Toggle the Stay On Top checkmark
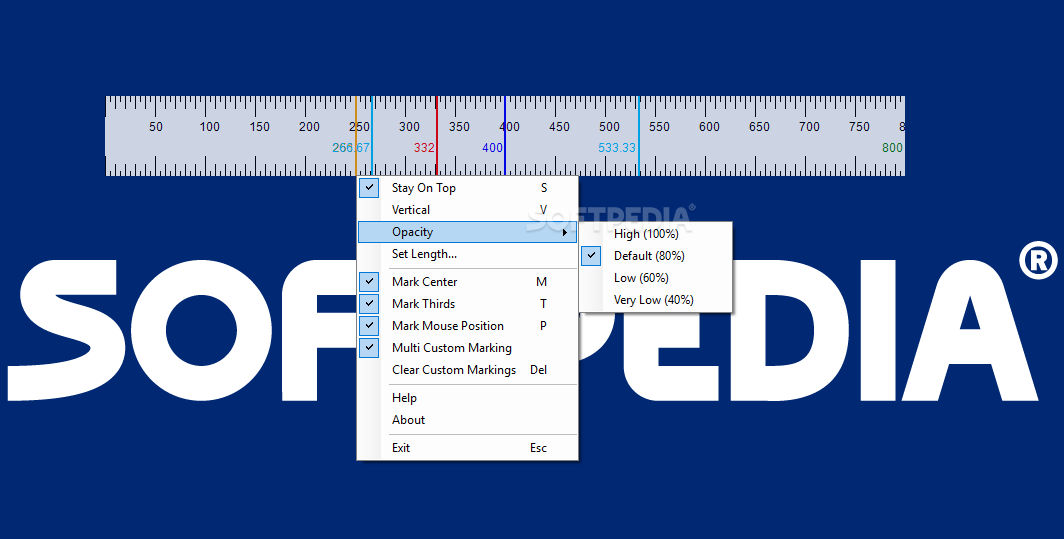The width and height of the screenshot is (1064, 539). point(369,188)
